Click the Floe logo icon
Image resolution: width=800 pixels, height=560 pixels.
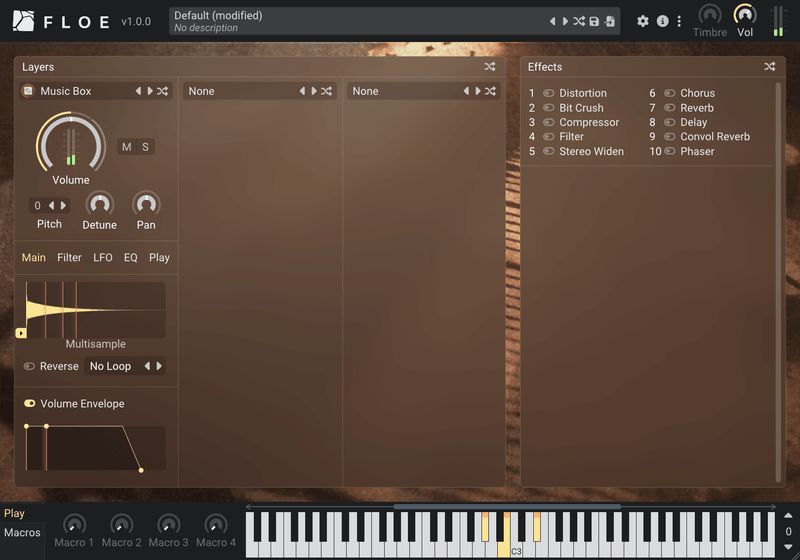[x=23, y=21]
